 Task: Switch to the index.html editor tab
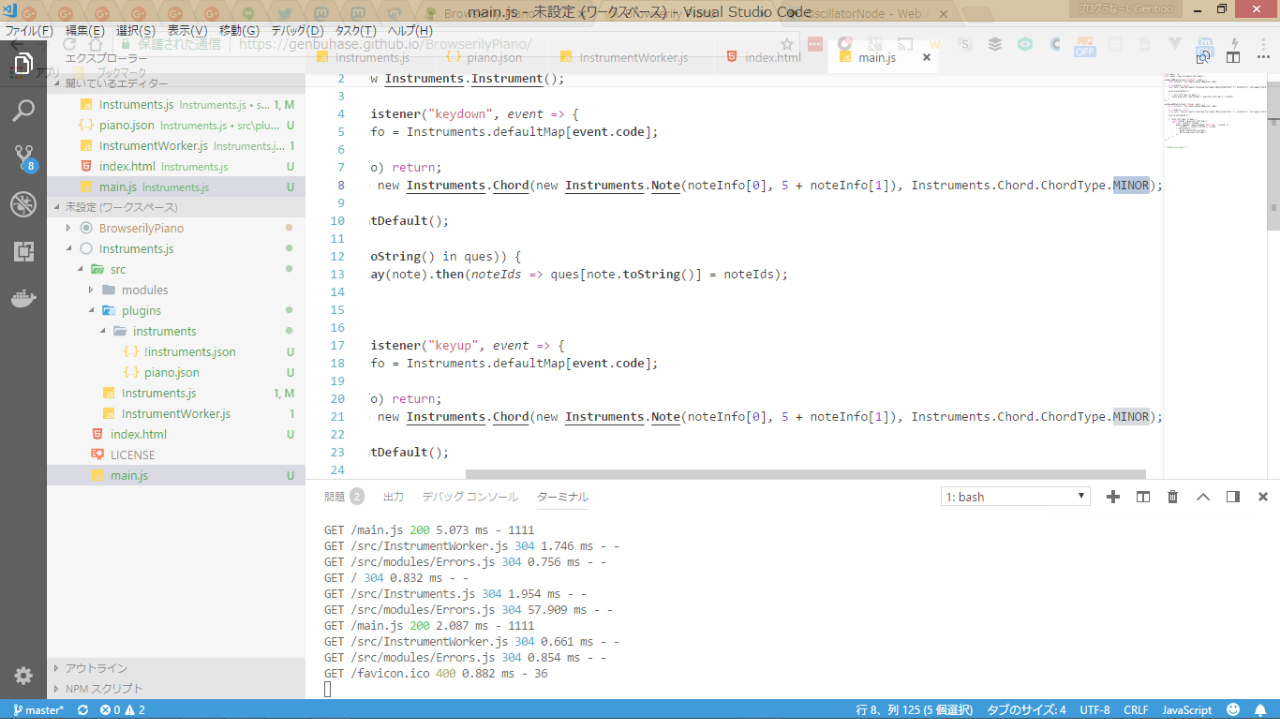[x=772, y=58]
